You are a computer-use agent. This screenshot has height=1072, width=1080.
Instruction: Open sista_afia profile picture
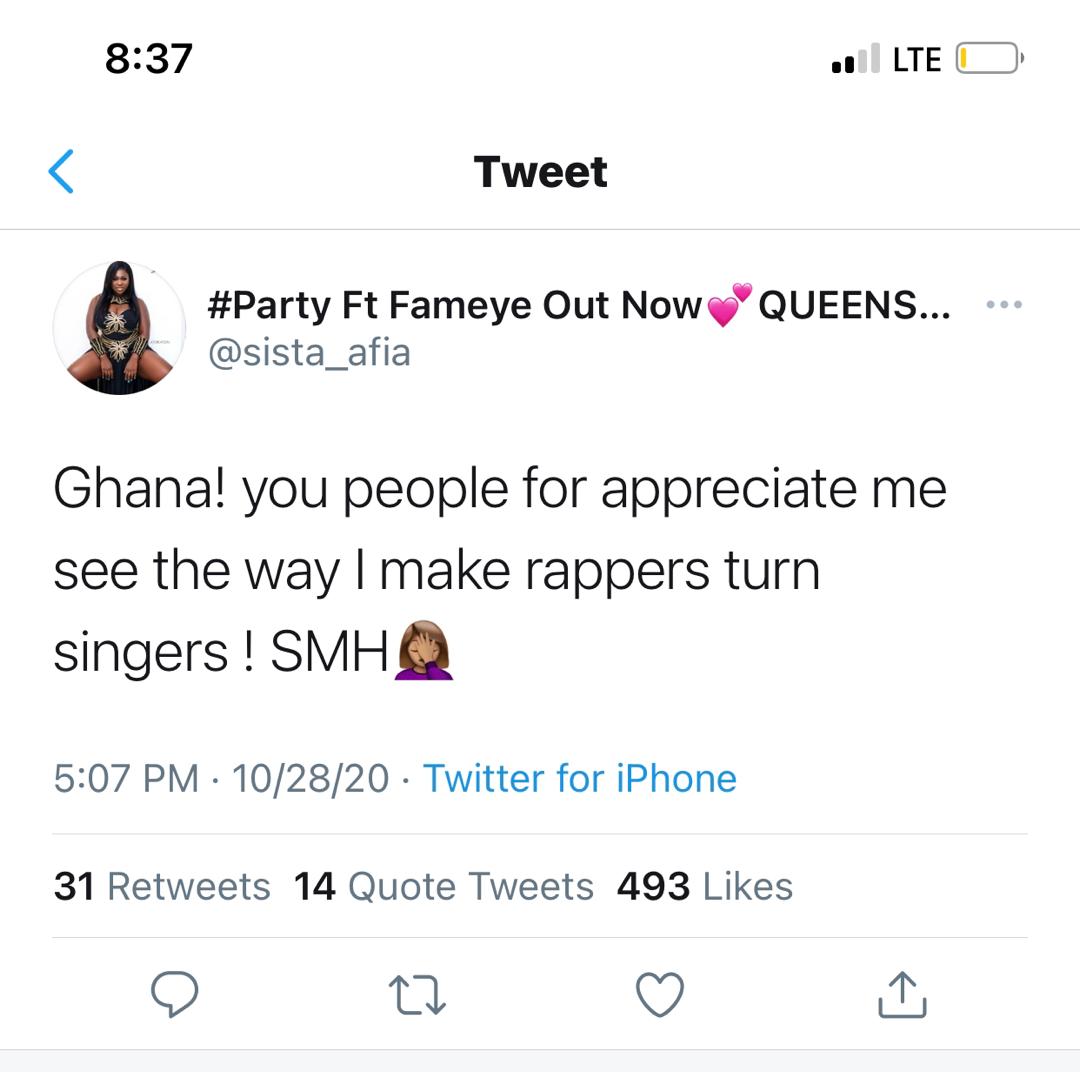pos(120,328)
